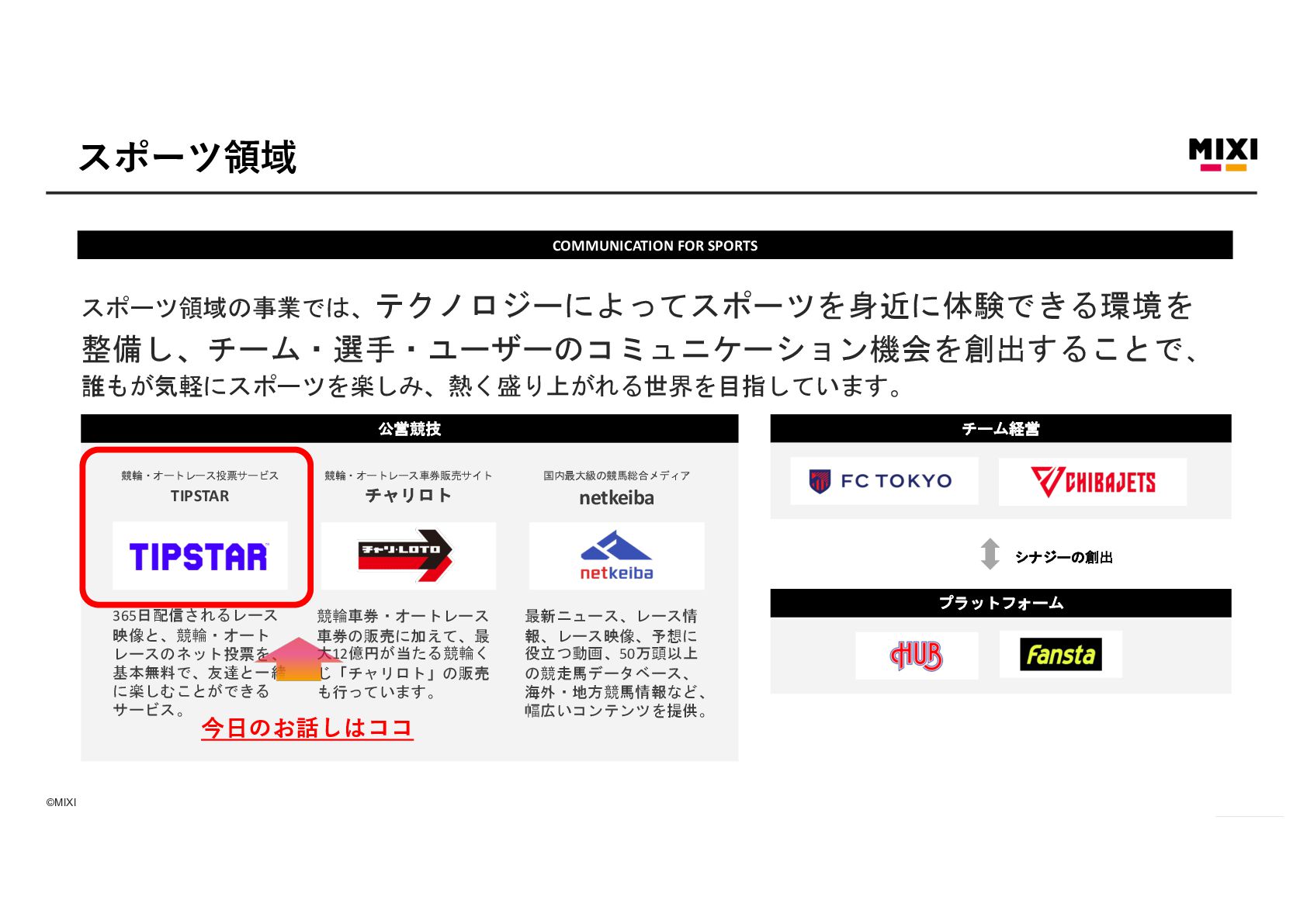
Task: Click the CHIBAJETS logo
Action: 1093,482
